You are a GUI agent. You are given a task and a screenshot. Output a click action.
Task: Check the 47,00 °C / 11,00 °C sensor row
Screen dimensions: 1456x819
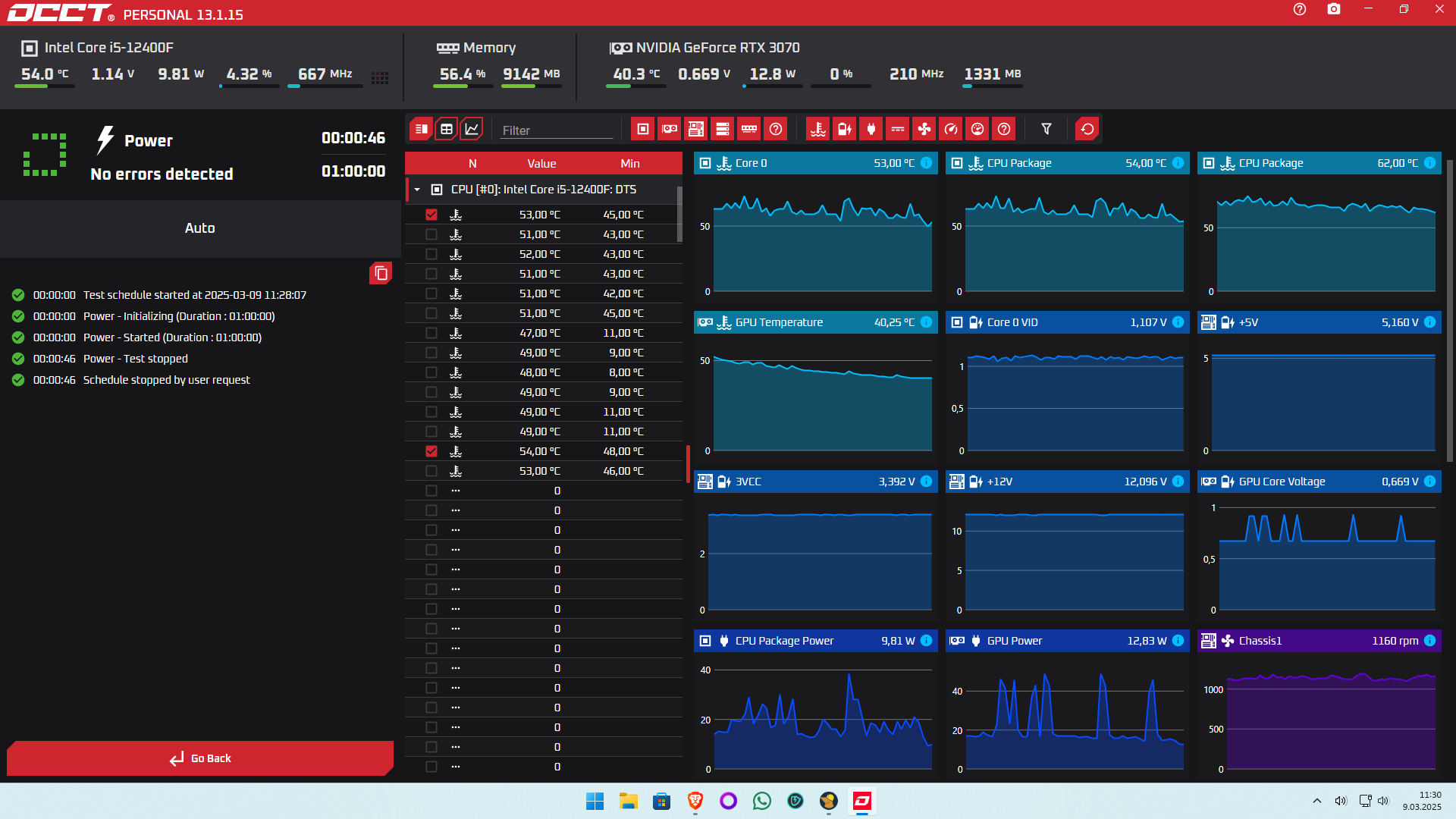(431, 333)
